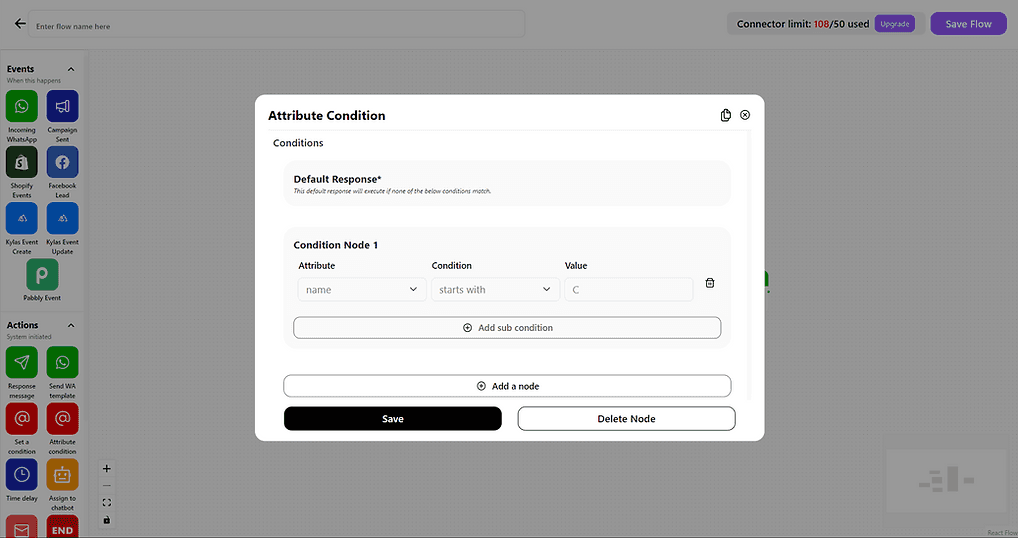This screenshot has height=538, width=1018.
Task: Select the Set a condition action icon
Action: coord(21,419)
